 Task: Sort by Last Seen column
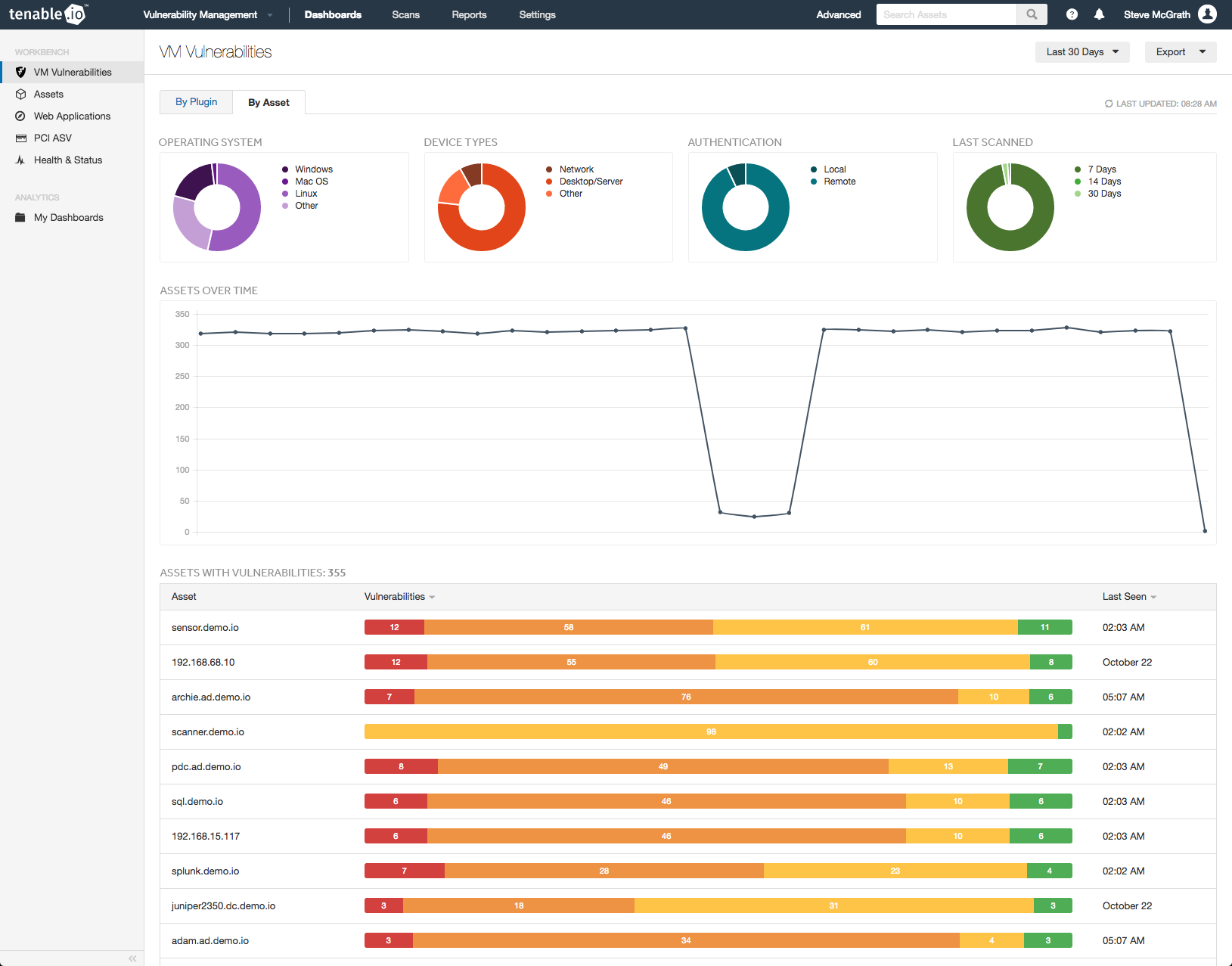(1129, 597)
